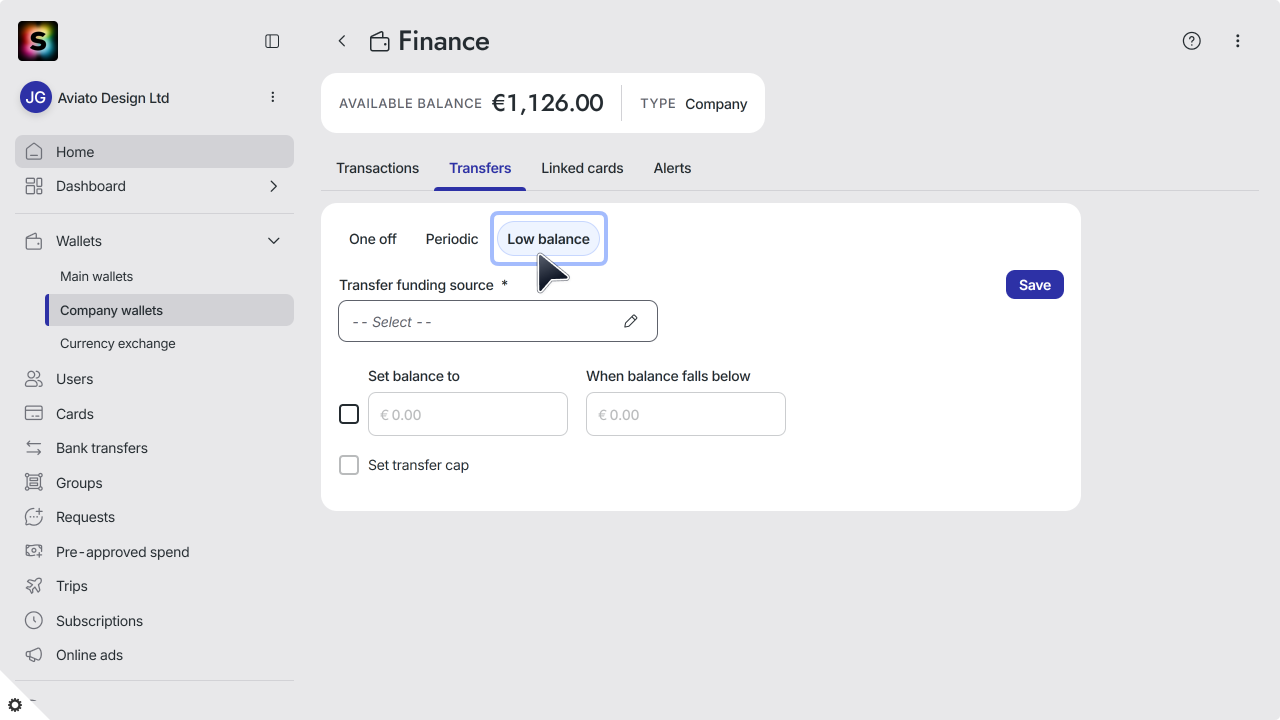Screen dimensions: 1280x720
Task: Choose the Periodic transfer option
Action: pyautogui.click(x=452, y=239)
